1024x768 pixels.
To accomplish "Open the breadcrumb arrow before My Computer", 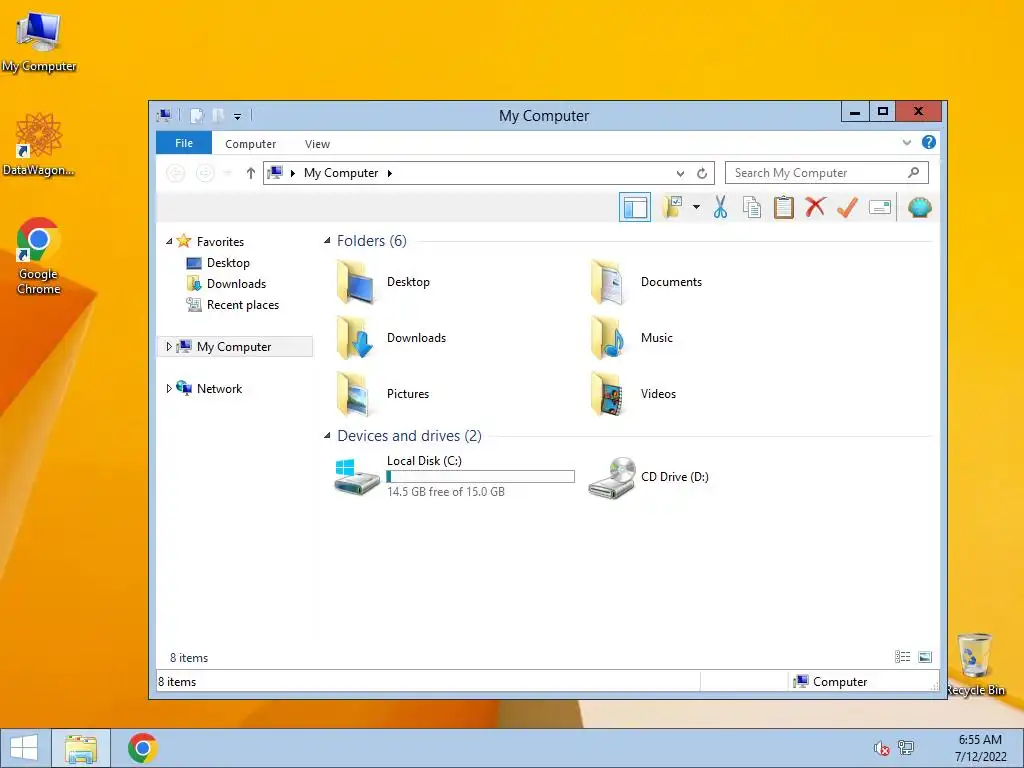I will pos(293,173).
